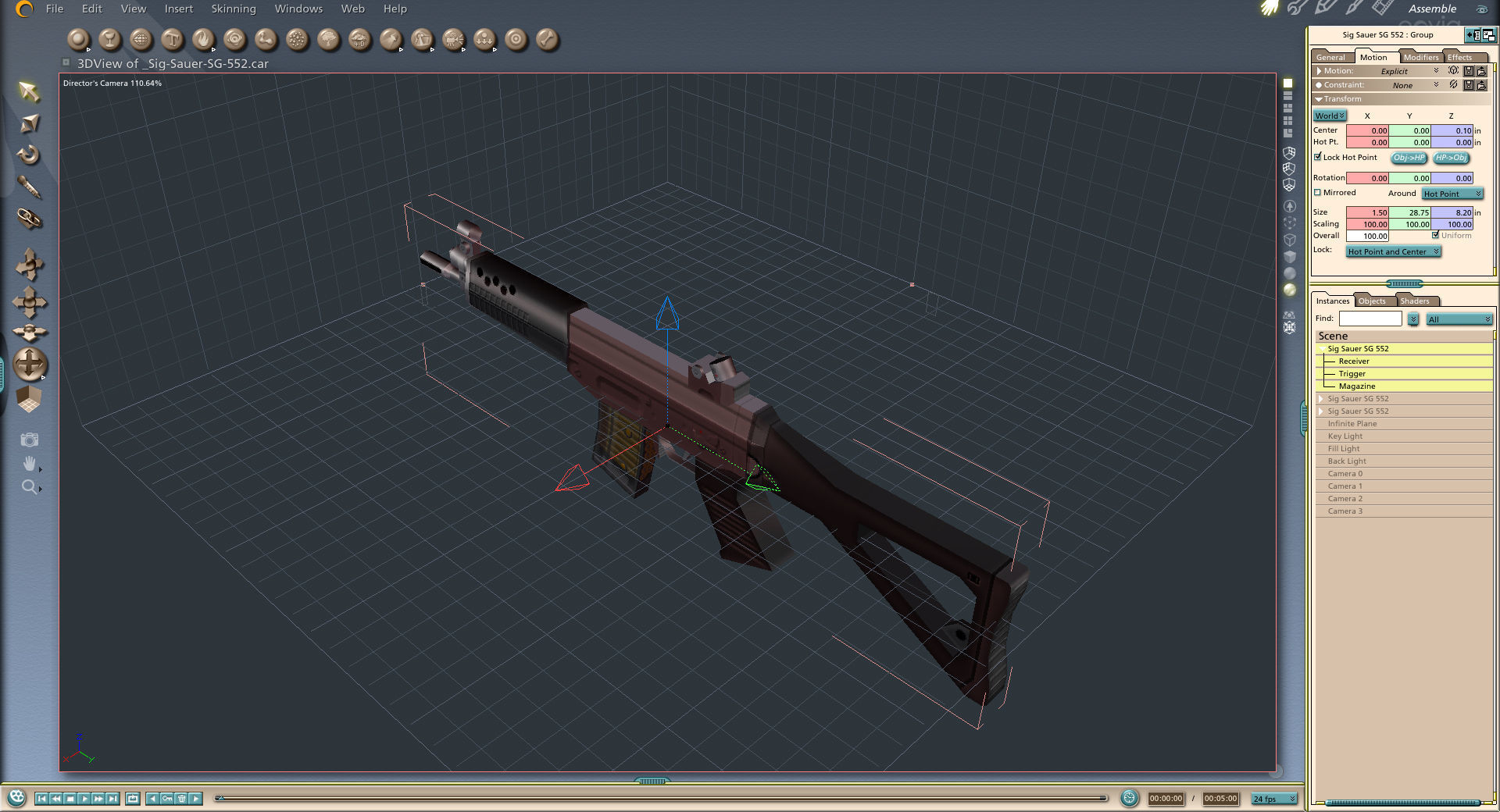Viewport: 1500px width, 812px height.
Task: Insert a bone using the bone tool
Action: pos(548,39)
